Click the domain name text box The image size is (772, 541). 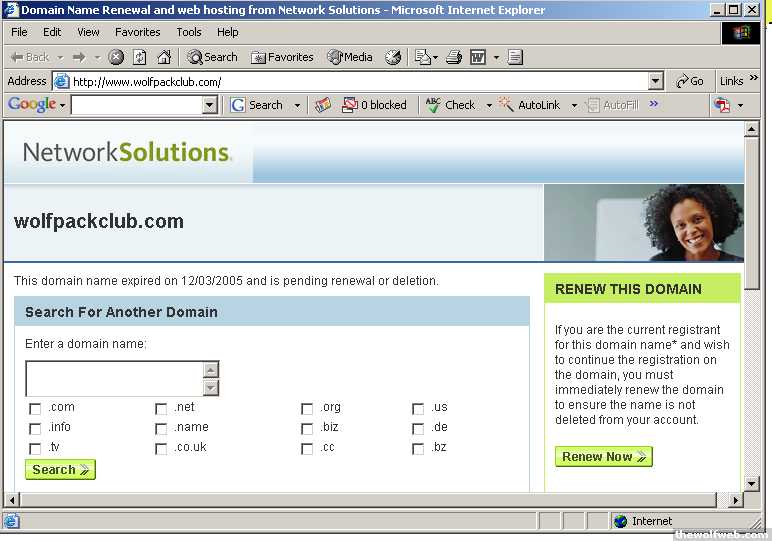113,379
